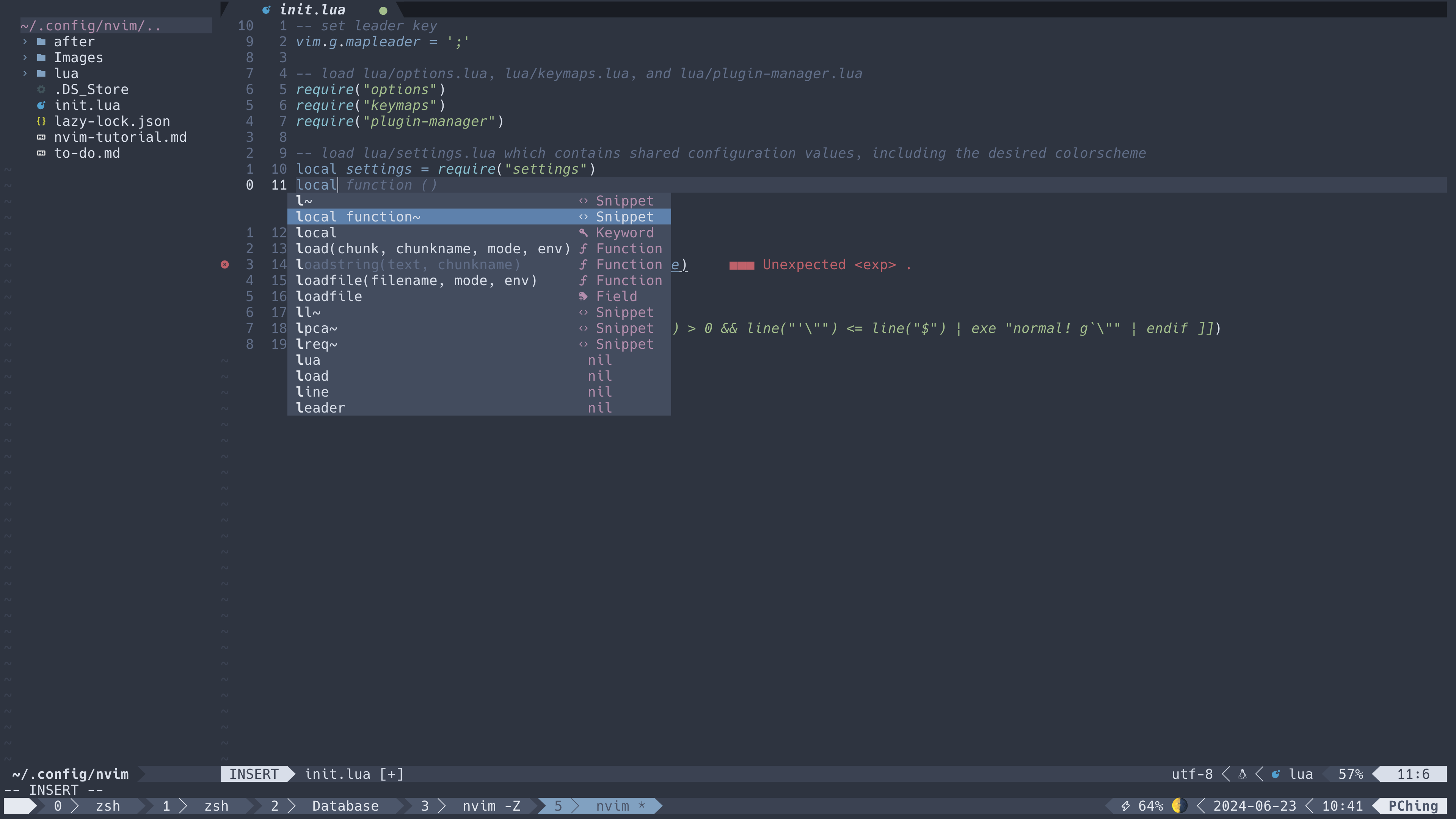Image resolution: width=1456 pixels, height=819 pixels.
Task: Click the modified dot on init.lua tab
Action: (x=383, y=10)
